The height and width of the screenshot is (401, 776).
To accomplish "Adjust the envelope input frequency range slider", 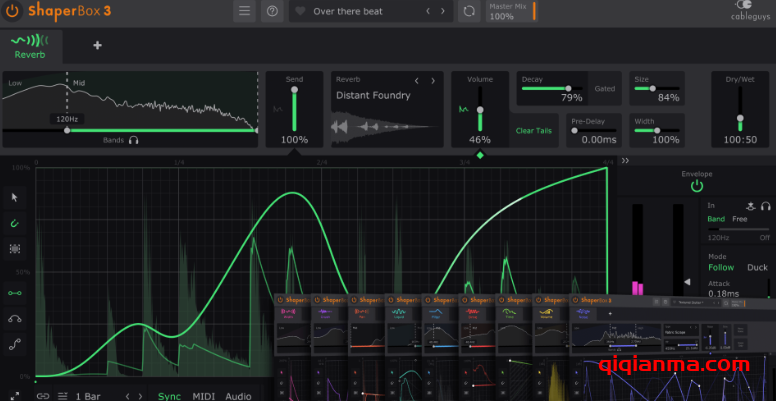I will pos(738,229).
